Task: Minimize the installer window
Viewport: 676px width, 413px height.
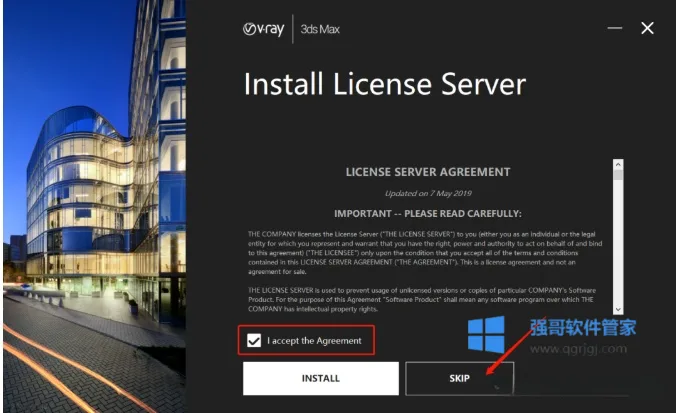Action: pyautogui.click(x=614, y=28)
